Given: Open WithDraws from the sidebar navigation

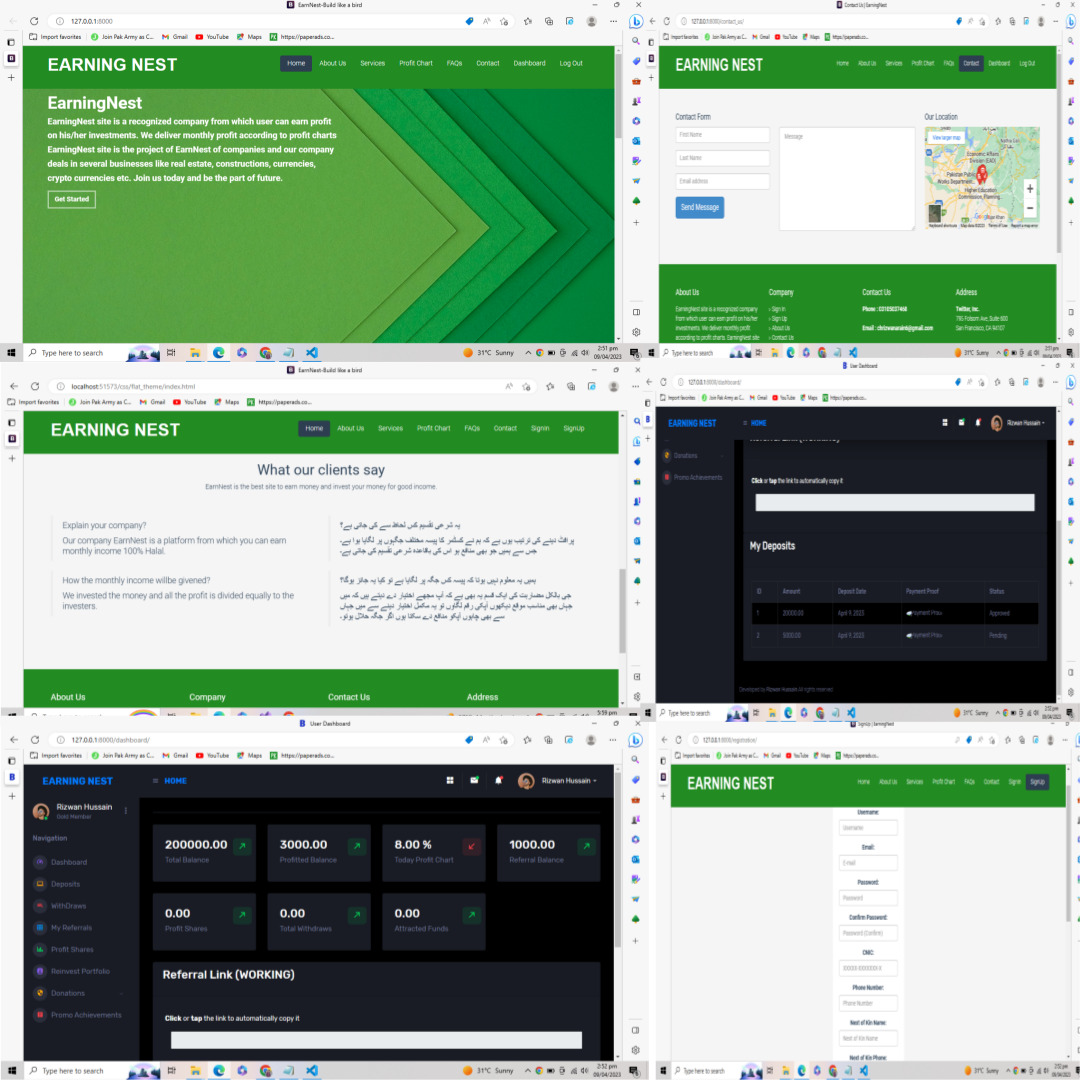Looking at the screenshot, I should click(68, 906).
